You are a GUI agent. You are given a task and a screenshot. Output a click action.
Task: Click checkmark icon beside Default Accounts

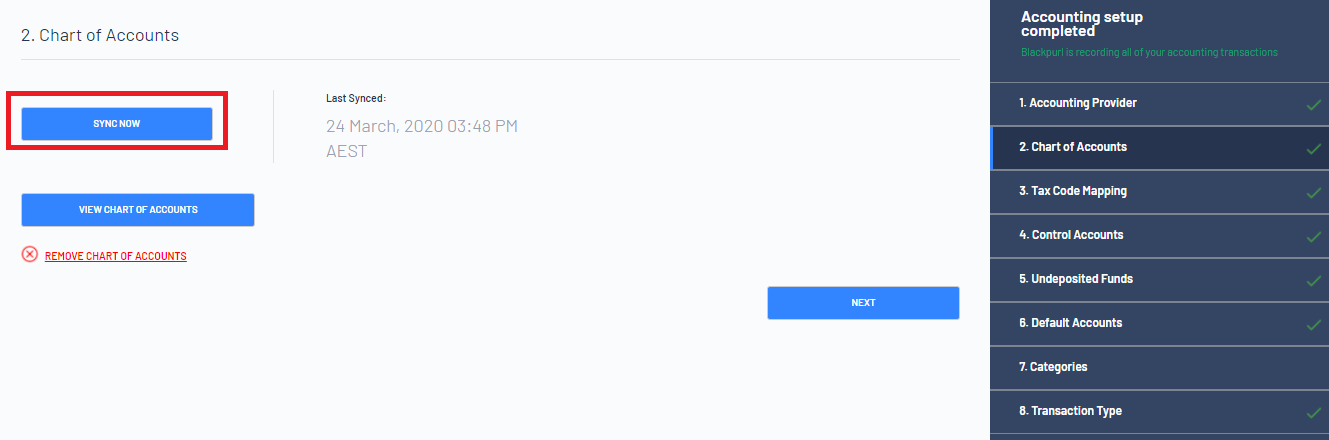(1314, 324)
